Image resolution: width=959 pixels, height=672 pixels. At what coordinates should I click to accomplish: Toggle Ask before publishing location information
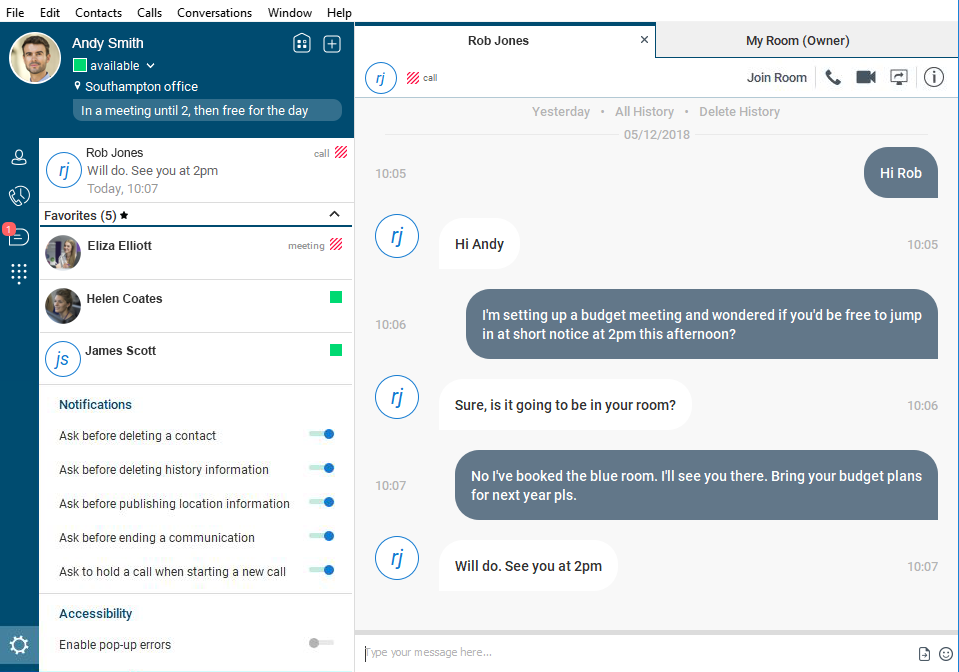pyautogui.click(x=322, y=502)
